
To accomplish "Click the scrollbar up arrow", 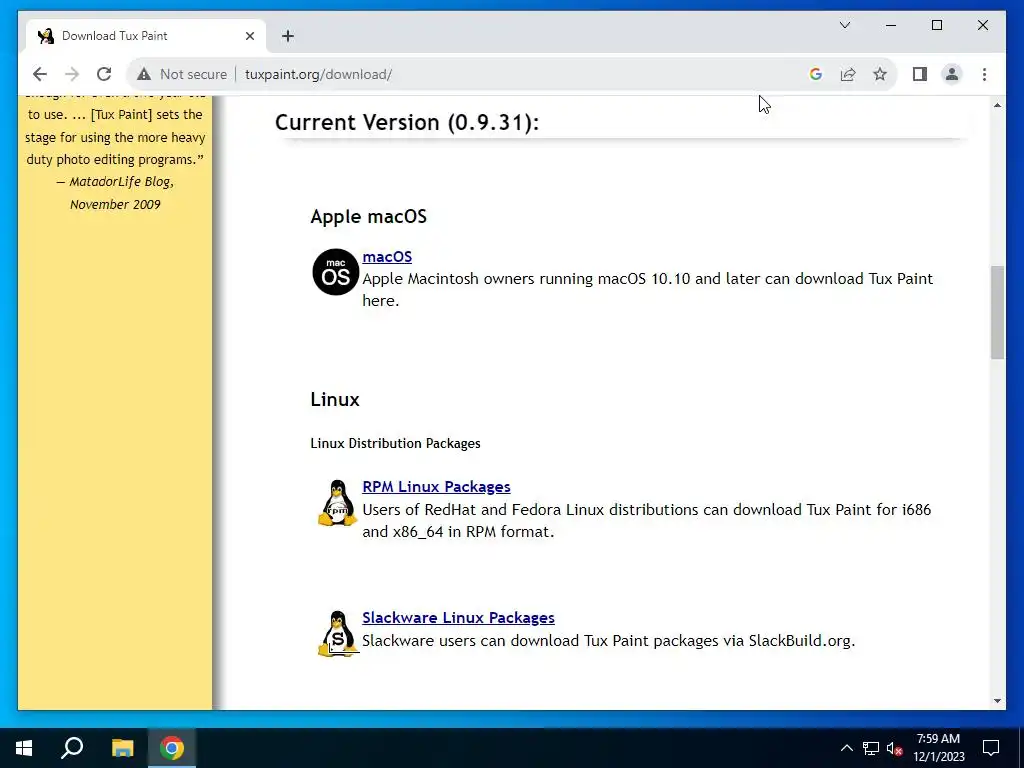I will click(x=997, y=105).
